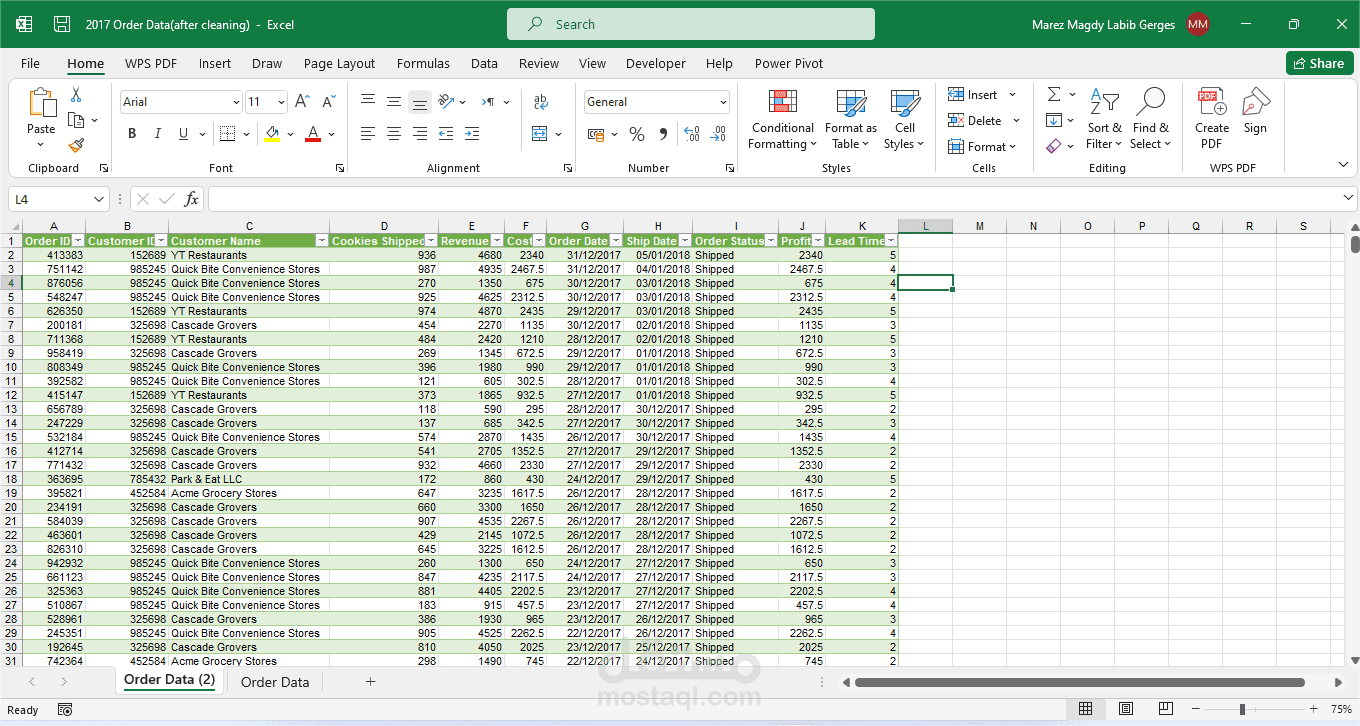Apply the Borders icon

[228, 134]
